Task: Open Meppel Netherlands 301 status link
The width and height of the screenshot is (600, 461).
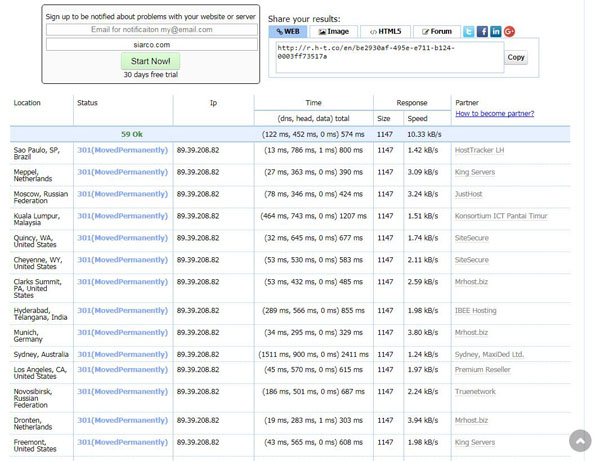Action: [x=122, y=172]
